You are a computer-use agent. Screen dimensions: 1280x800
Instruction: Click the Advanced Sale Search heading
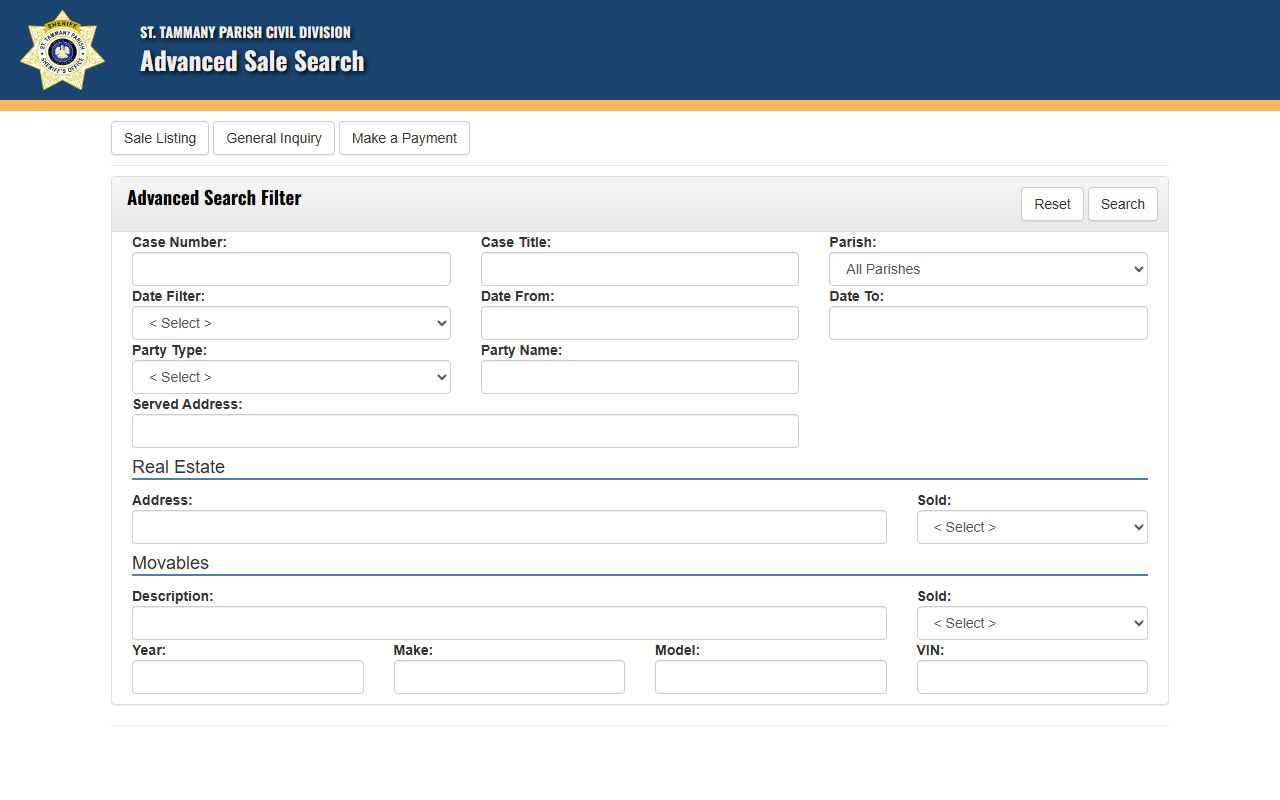[252, 62]
